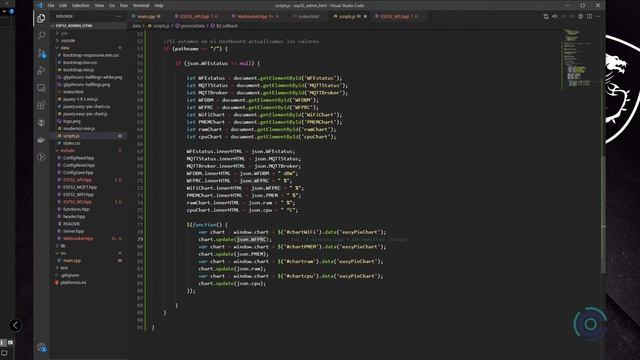The image size is (640, 360).
Task: Open the Source Control view
Action: click(x=41, y=53)
